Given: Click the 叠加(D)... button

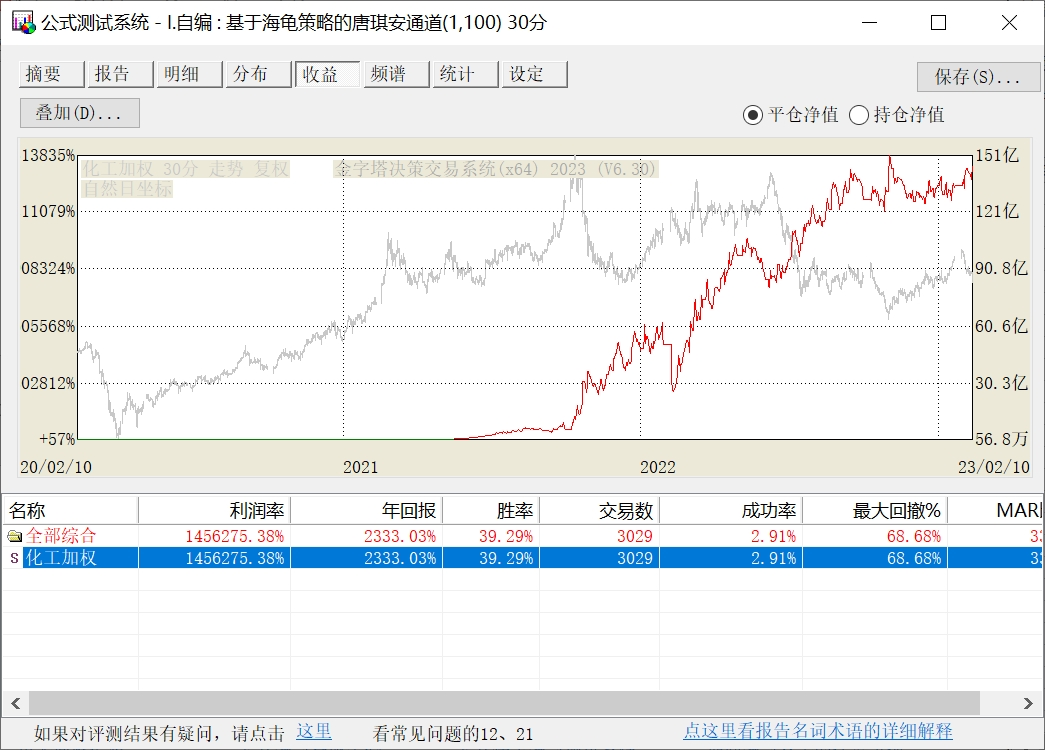Looking at the screenshot, I should [x=79, y=113].
